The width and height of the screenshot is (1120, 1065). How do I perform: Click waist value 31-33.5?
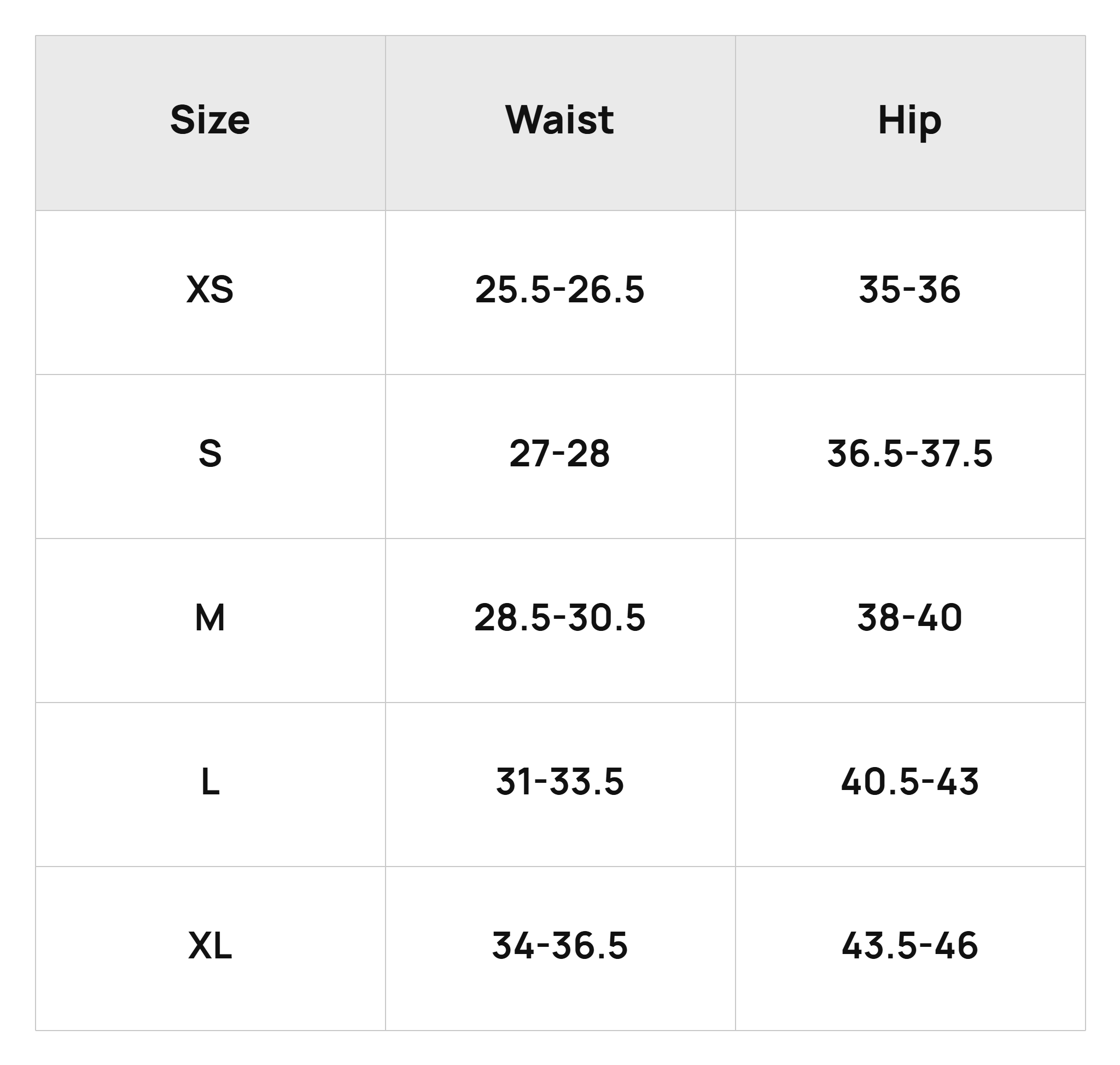[560, 782]
